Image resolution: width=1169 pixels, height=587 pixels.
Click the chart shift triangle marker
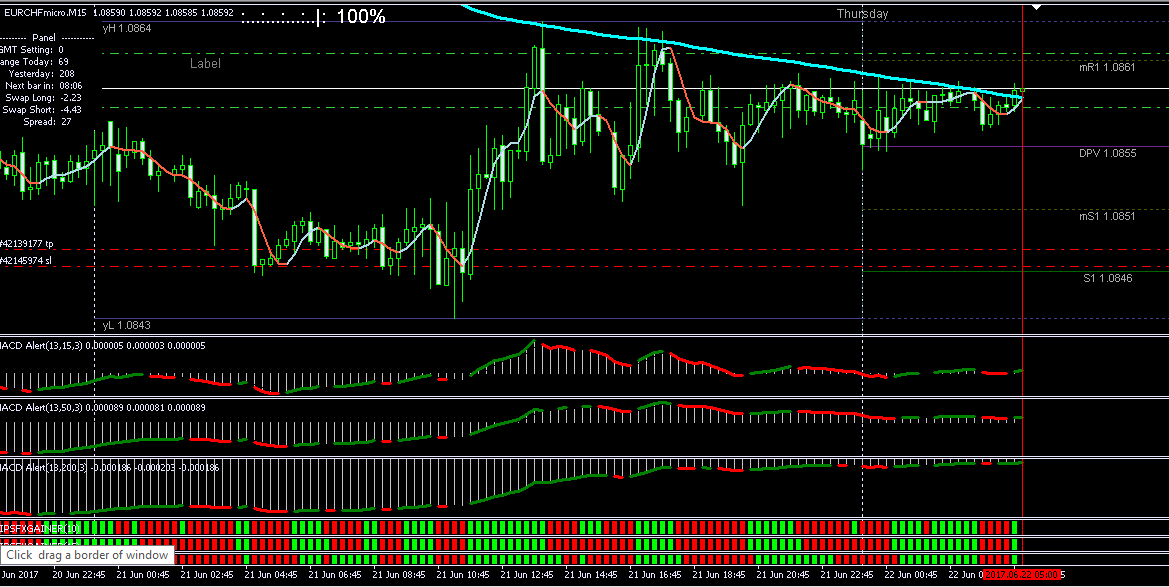click(1036, 6)
